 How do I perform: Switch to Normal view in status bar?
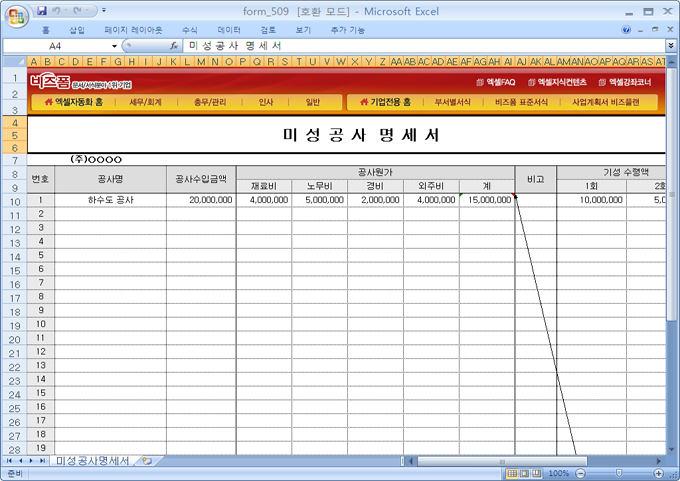click(511, 473)
